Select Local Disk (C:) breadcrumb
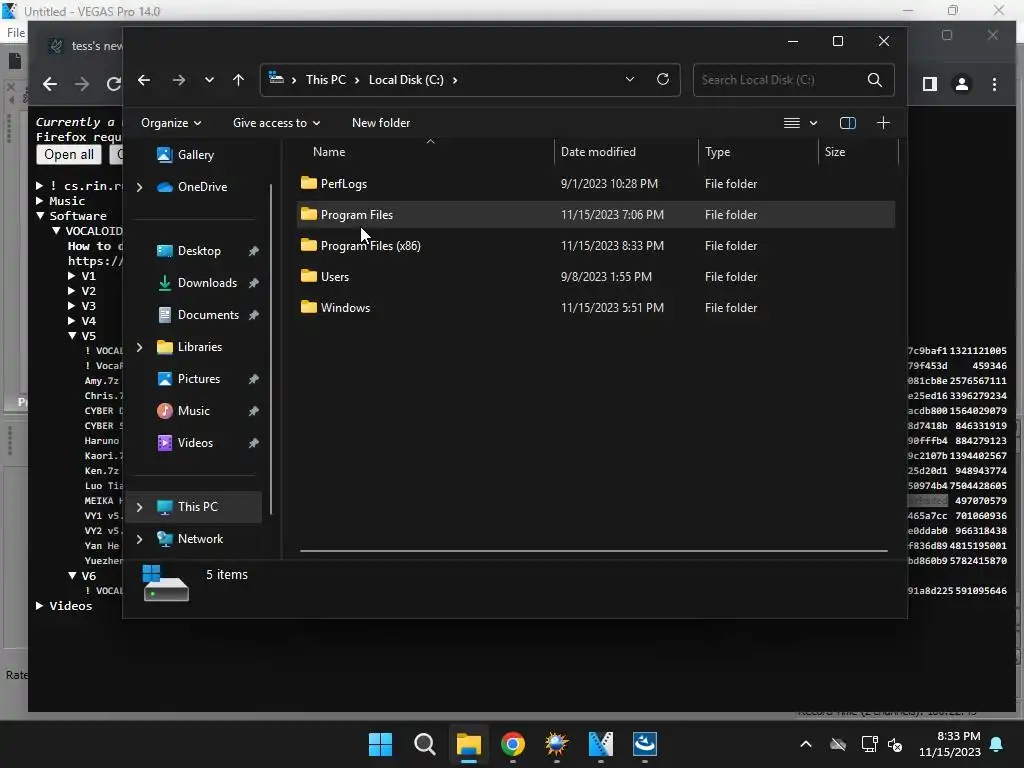1024x768 pixels. tap(406, 80)
